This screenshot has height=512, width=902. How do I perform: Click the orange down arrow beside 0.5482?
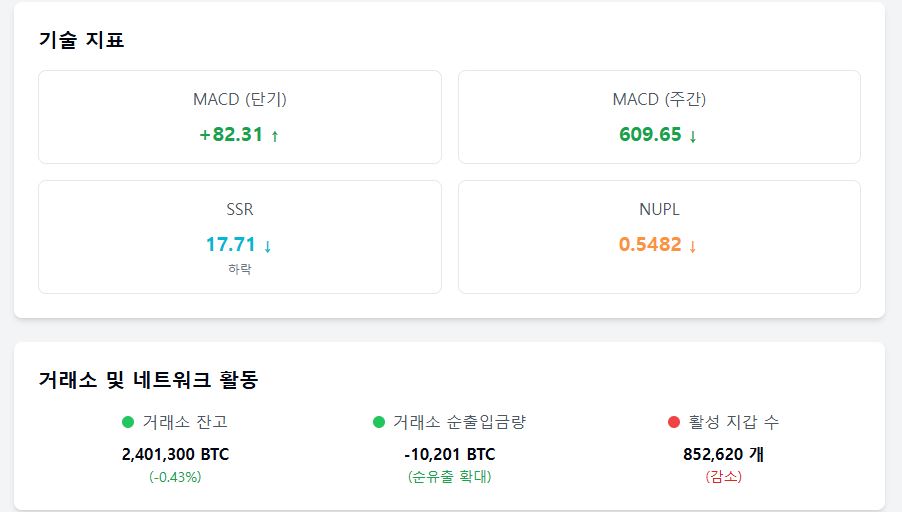pos(693,246)
